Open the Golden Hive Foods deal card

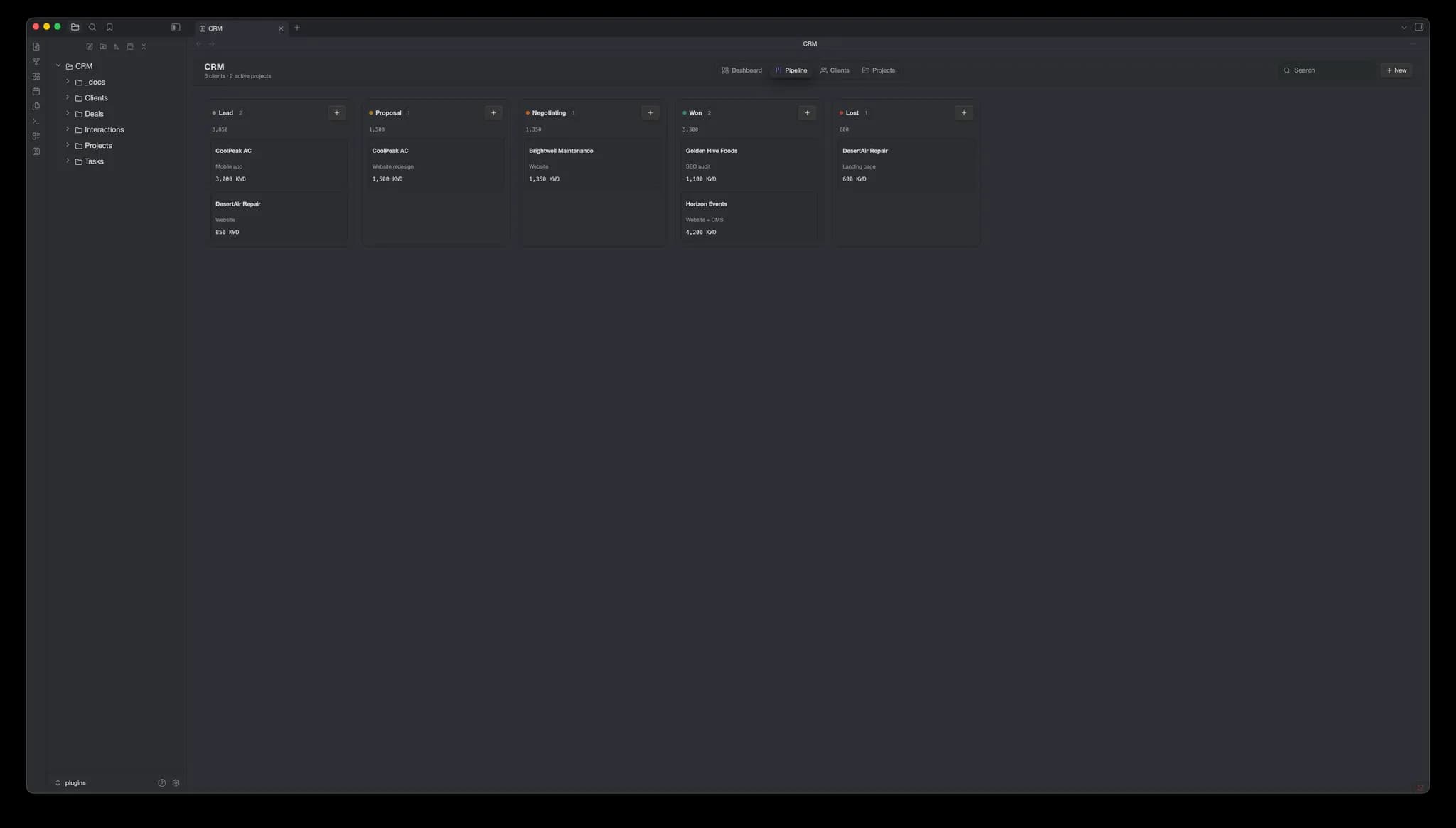coord(749,164)
